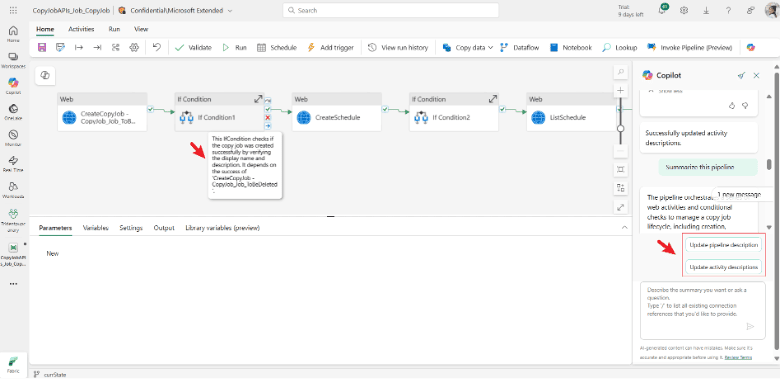Open Workloads in left sidebar

(x=13, y=190)
